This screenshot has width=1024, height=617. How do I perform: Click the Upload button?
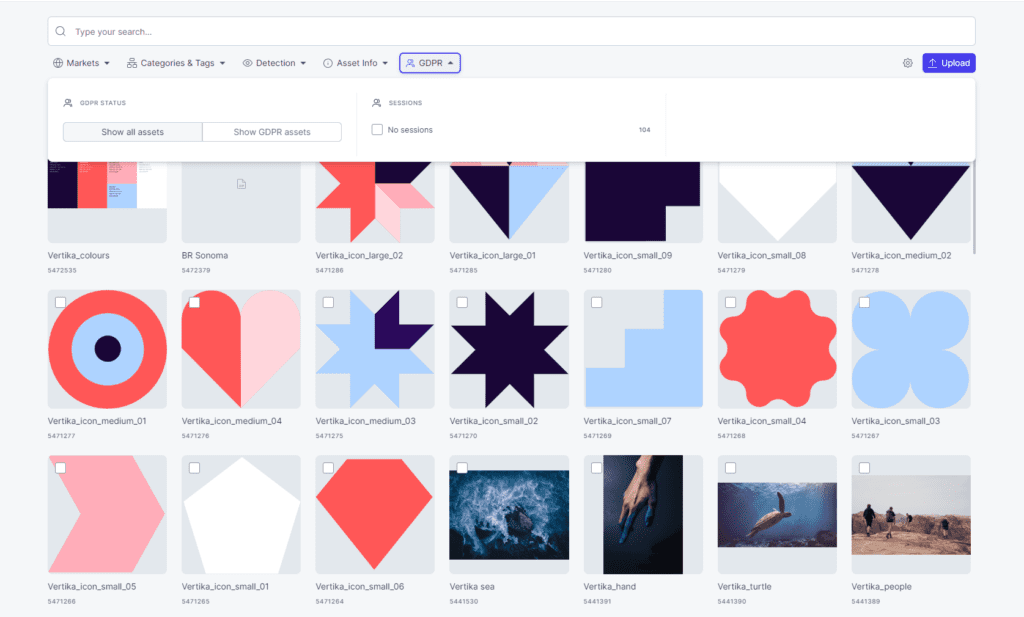coord(949,63)
